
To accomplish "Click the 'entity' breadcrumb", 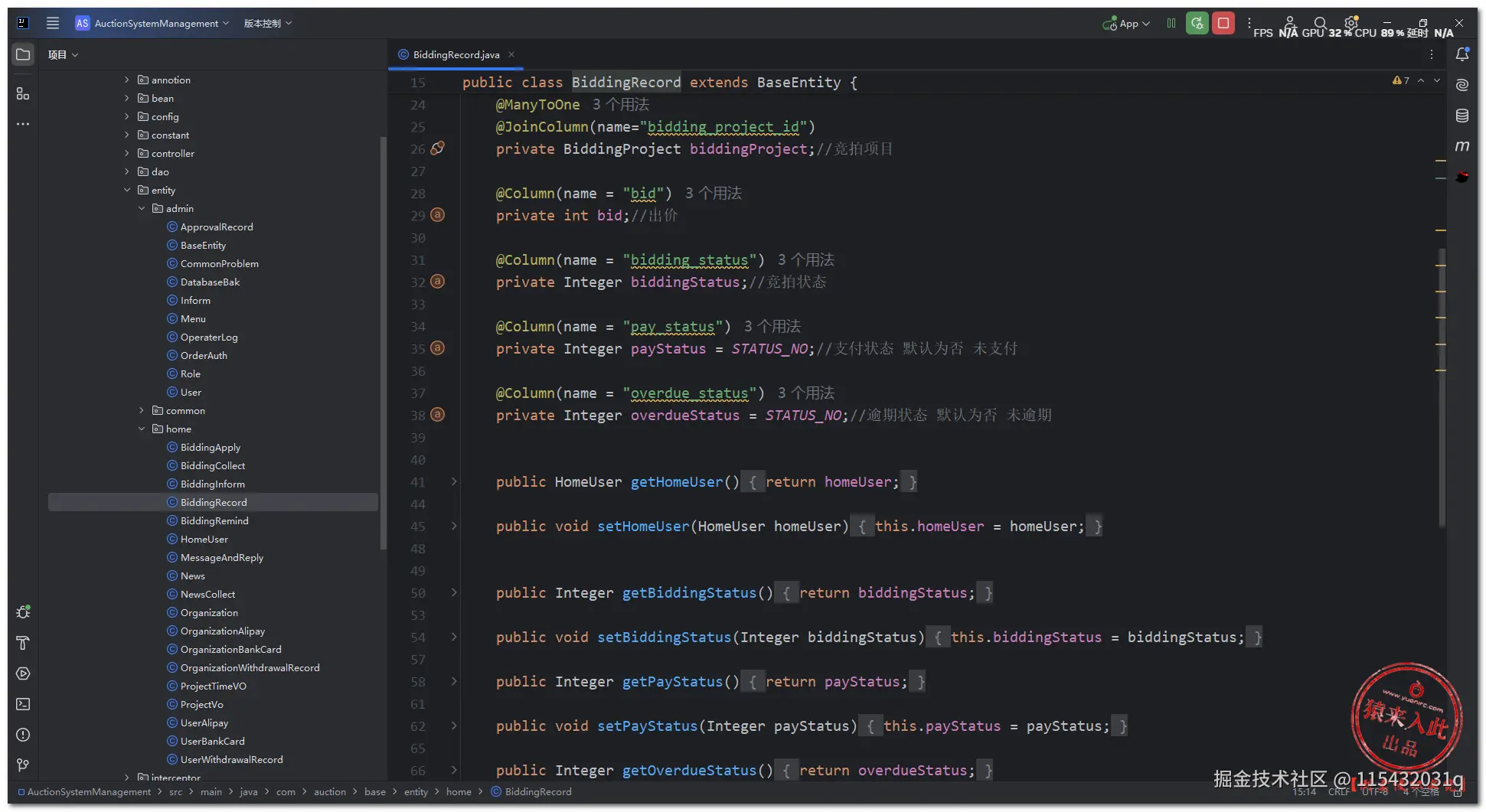I will click(416, 792).
